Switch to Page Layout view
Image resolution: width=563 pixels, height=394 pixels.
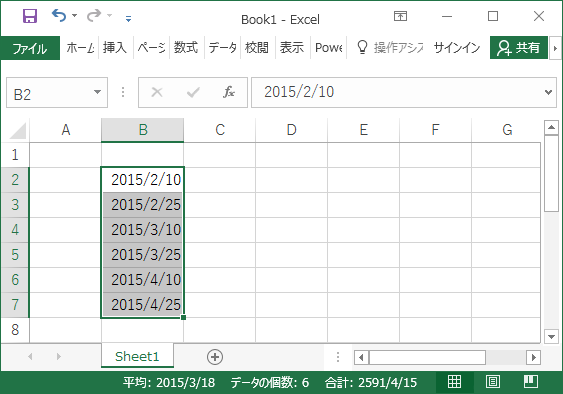pyautogui.click(x=493, y=381)
